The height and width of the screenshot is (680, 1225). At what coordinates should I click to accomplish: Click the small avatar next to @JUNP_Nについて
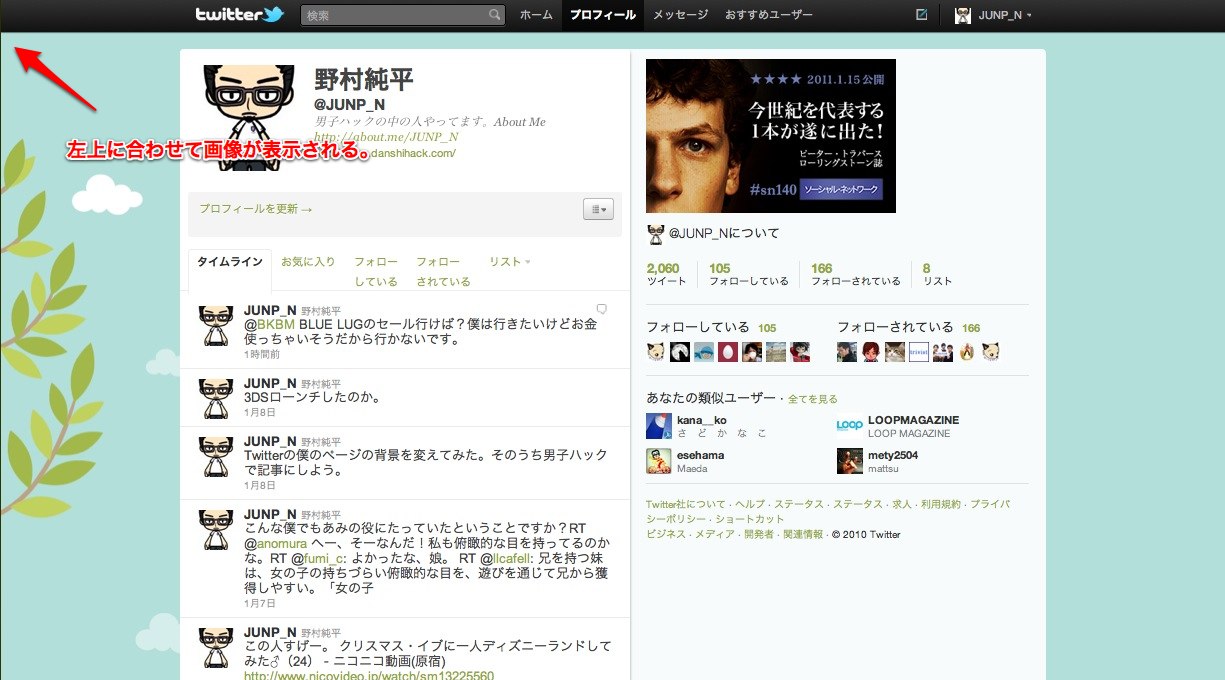(655, 233)
